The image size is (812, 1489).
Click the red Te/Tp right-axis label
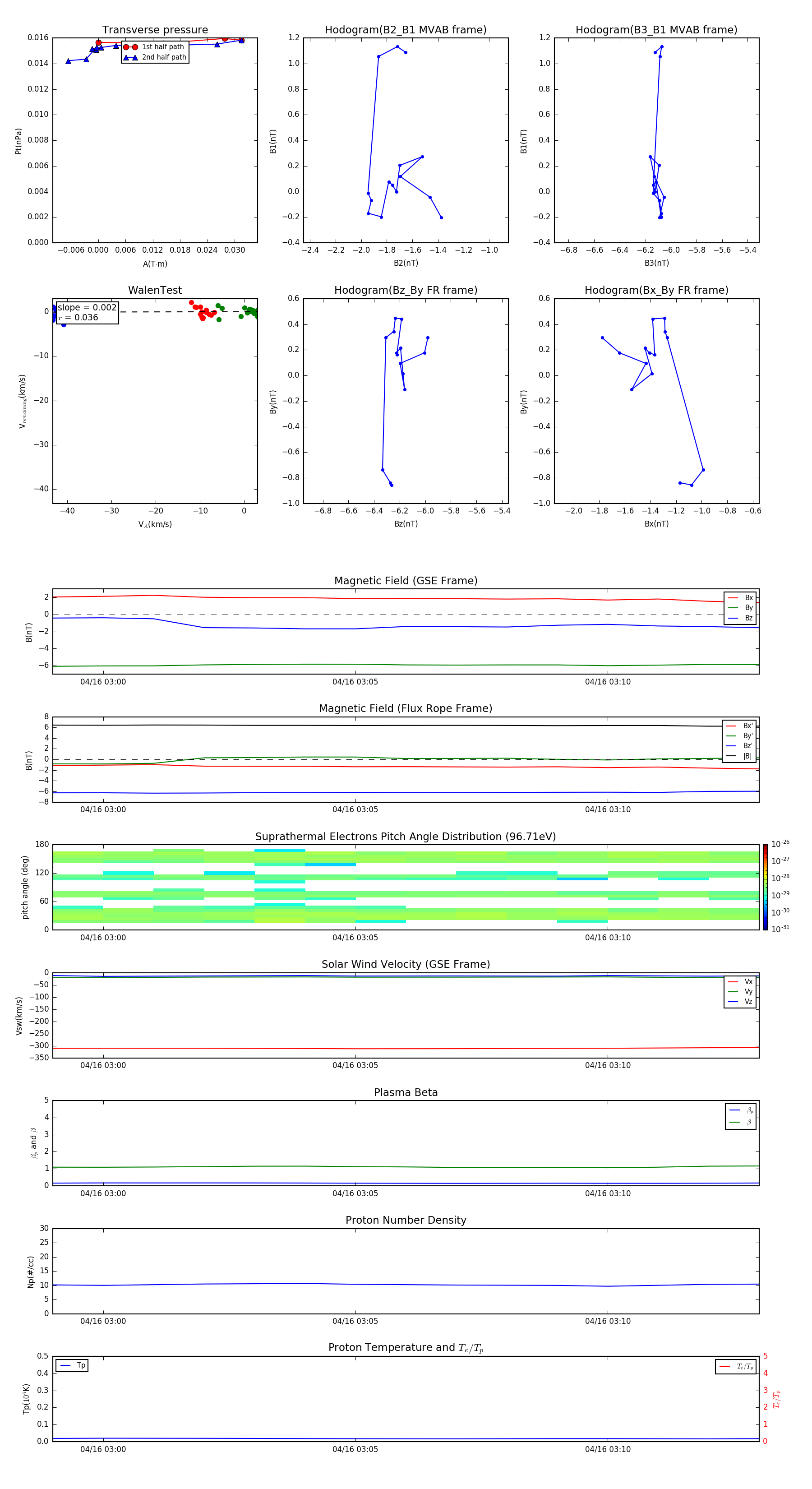point(777,1399)
